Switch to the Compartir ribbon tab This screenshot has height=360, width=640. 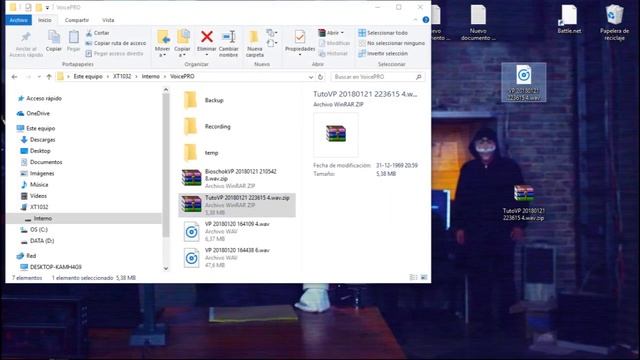click(77, 20)
